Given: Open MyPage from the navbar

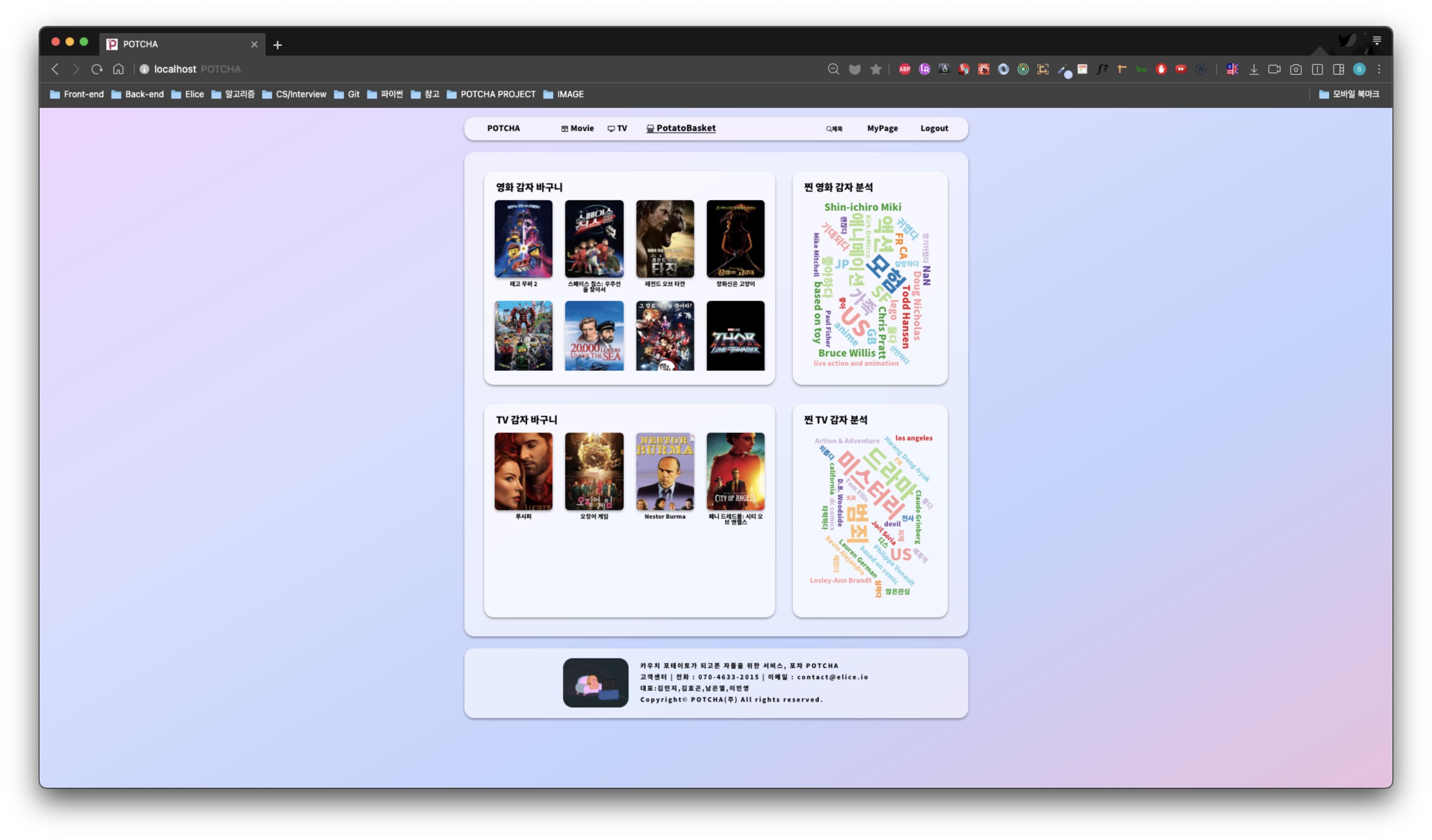Looking at the screenshot, I should 882,129.
